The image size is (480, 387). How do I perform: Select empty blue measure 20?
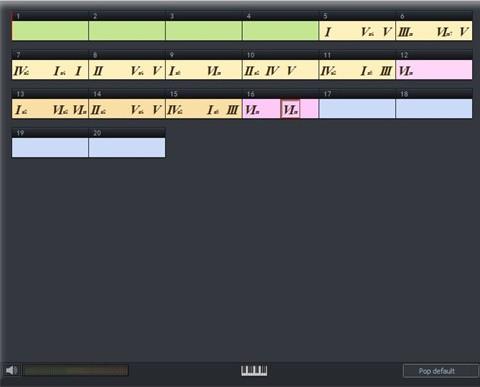[127, 148]
